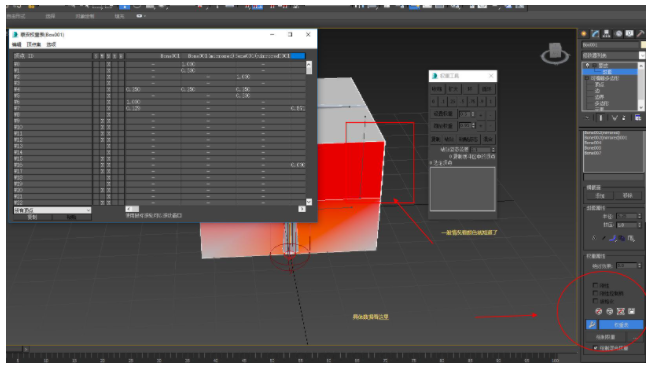Toggle show end result icon under stack
Viewport: 654px width, 367px height.
[601, 118]
